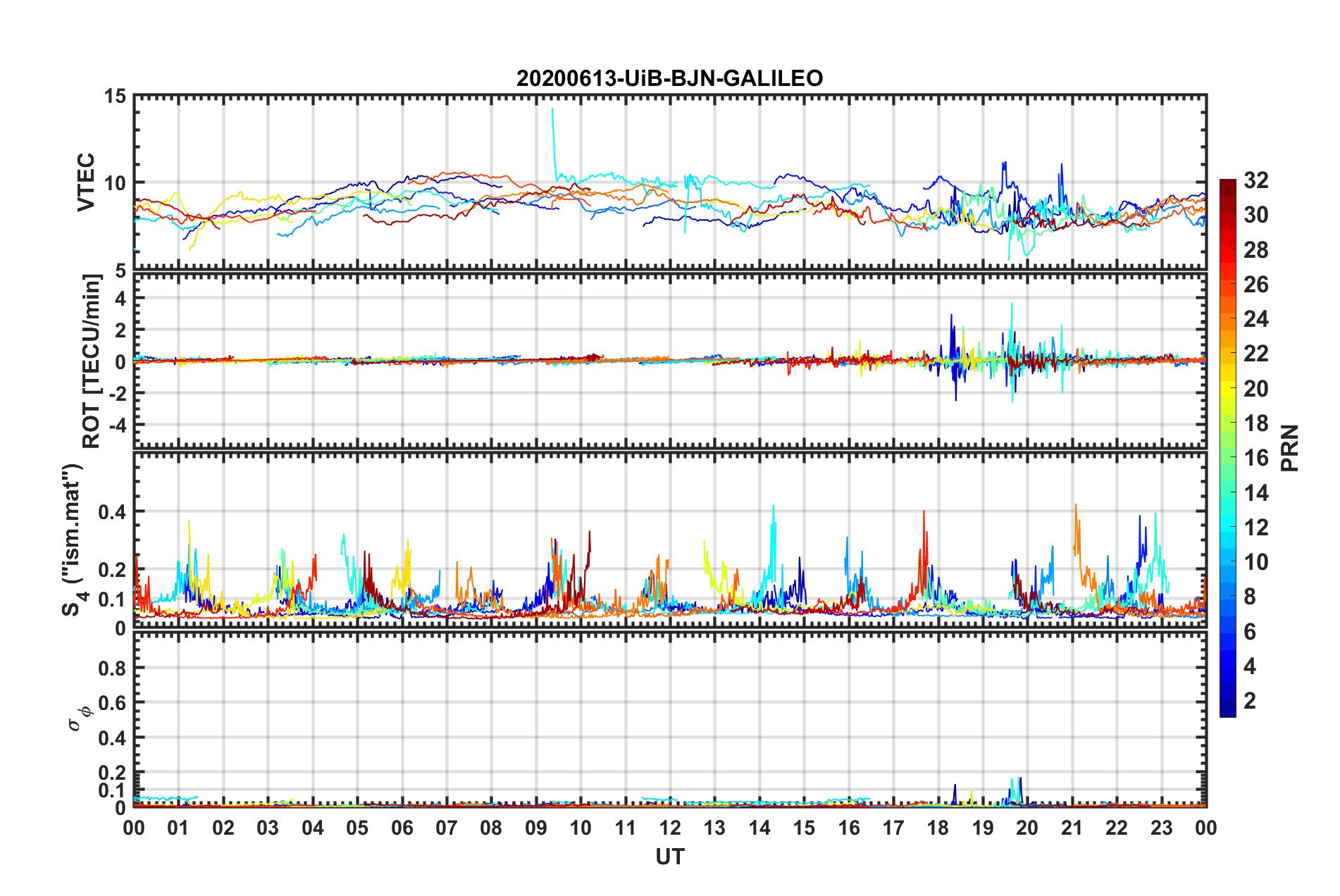Click the ROT [TECU/min] axis label
The image size is (1340, 896).
(92, 361)
